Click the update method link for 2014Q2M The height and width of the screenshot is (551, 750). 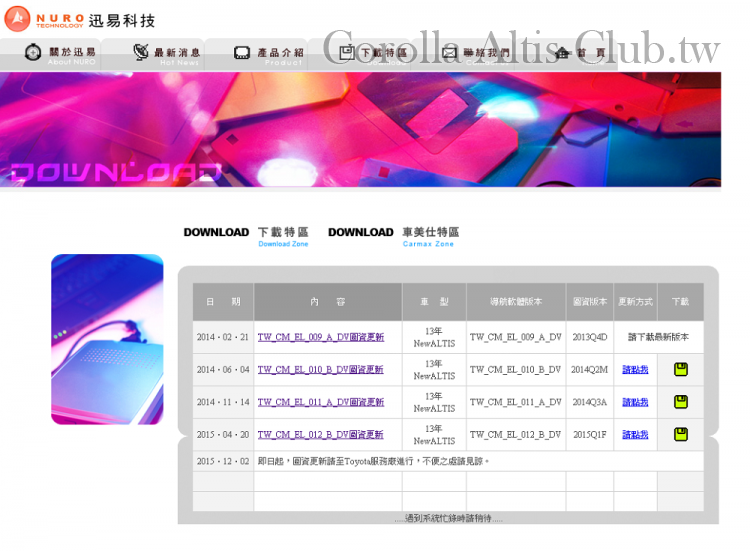[x=635, y=370]
